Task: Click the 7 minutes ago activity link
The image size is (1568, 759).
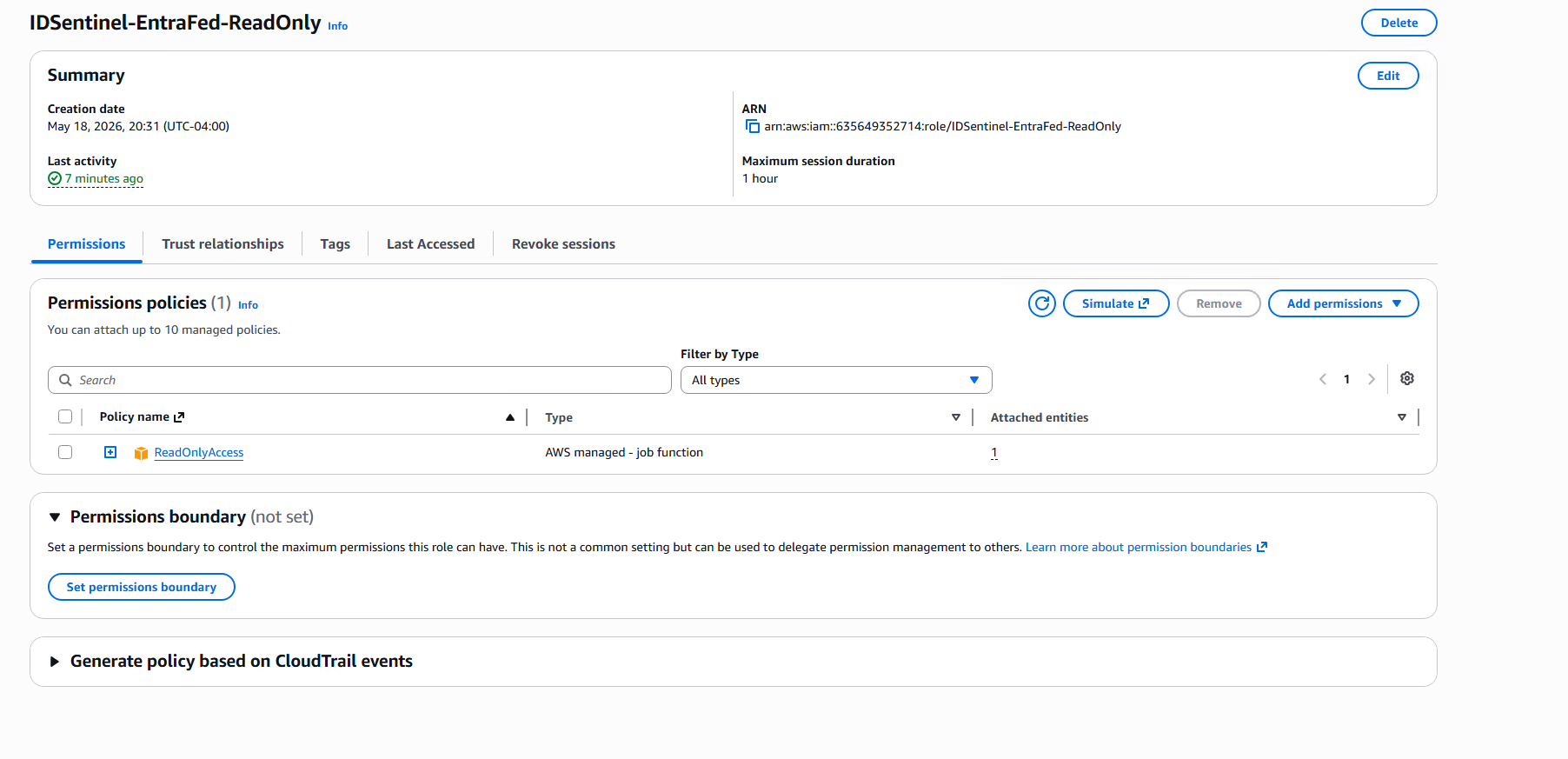Action: pos(103,178)
